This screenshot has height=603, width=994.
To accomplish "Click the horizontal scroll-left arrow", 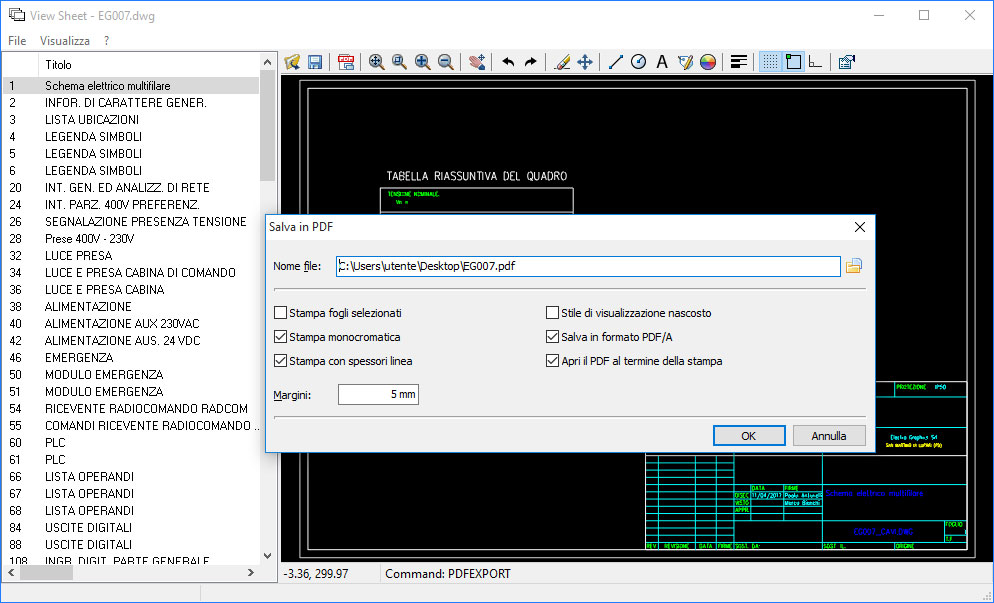I will point(11,573).
